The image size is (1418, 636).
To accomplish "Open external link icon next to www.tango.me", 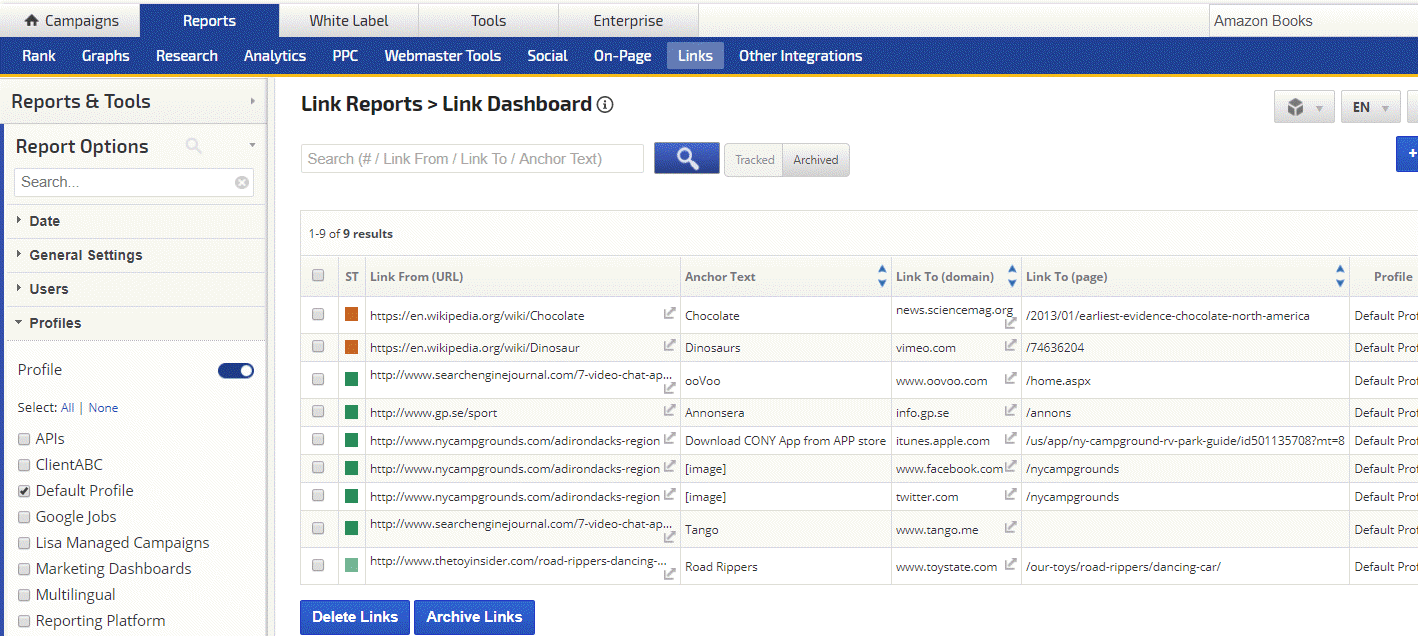I will coord(1010,527).
